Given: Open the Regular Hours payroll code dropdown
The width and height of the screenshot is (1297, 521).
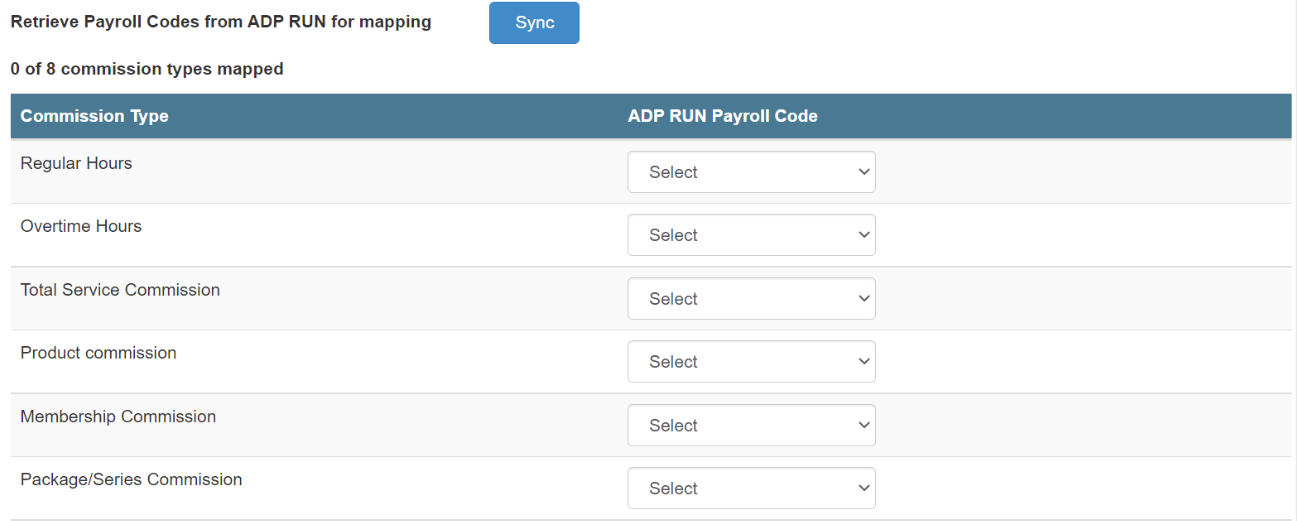Looking at the screenshot, I should click(x=751, y=172).
